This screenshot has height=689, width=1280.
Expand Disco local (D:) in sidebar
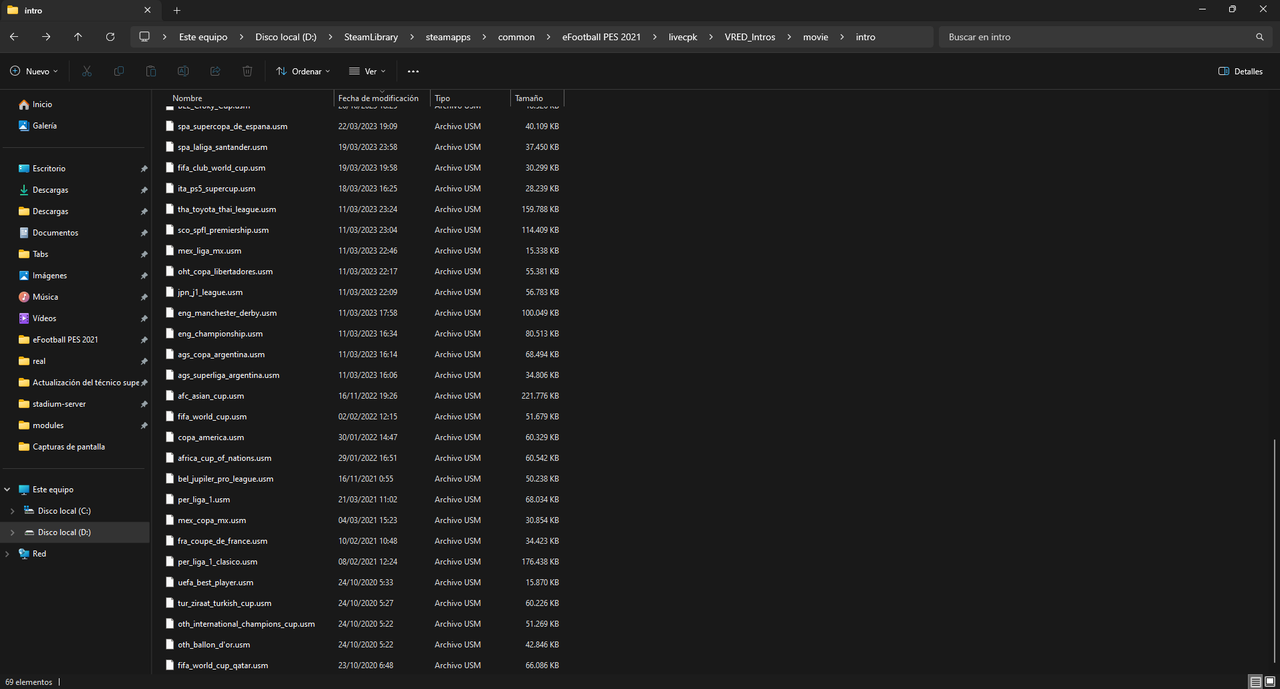point(12,532)
